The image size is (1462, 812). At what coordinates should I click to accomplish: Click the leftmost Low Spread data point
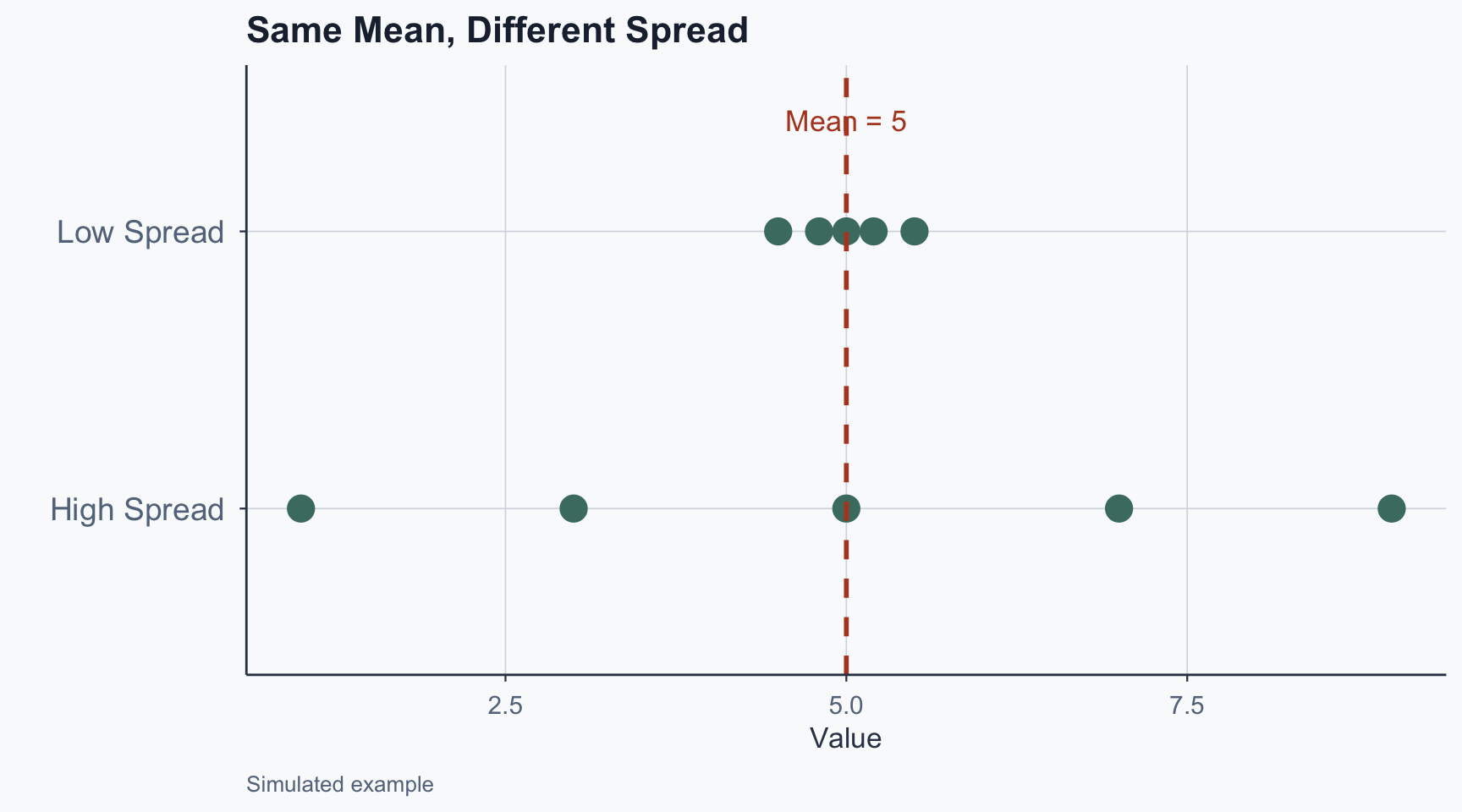click(778, 231)
